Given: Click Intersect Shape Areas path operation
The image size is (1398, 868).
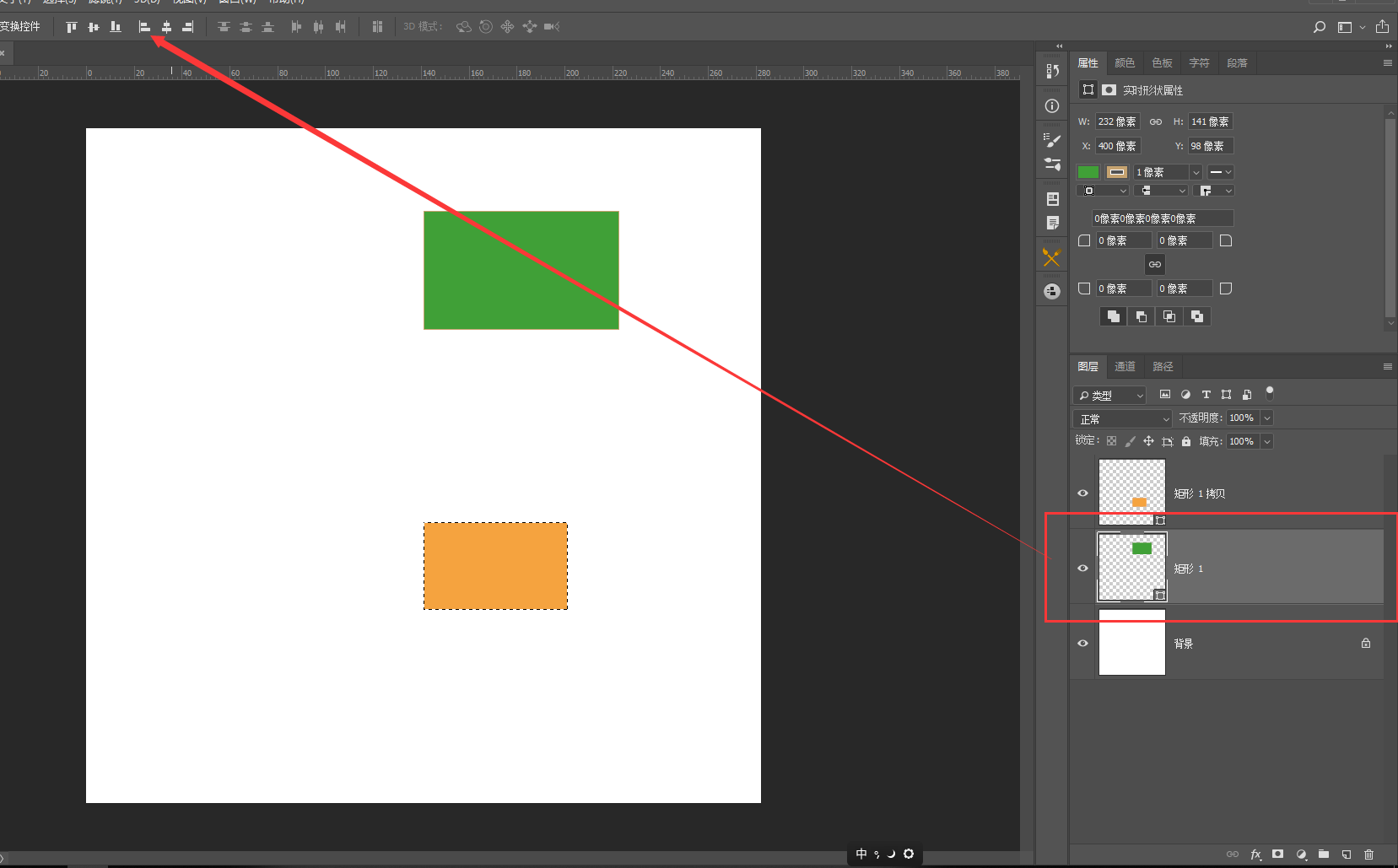Looking at the screenshot, I should point(1169,316).
